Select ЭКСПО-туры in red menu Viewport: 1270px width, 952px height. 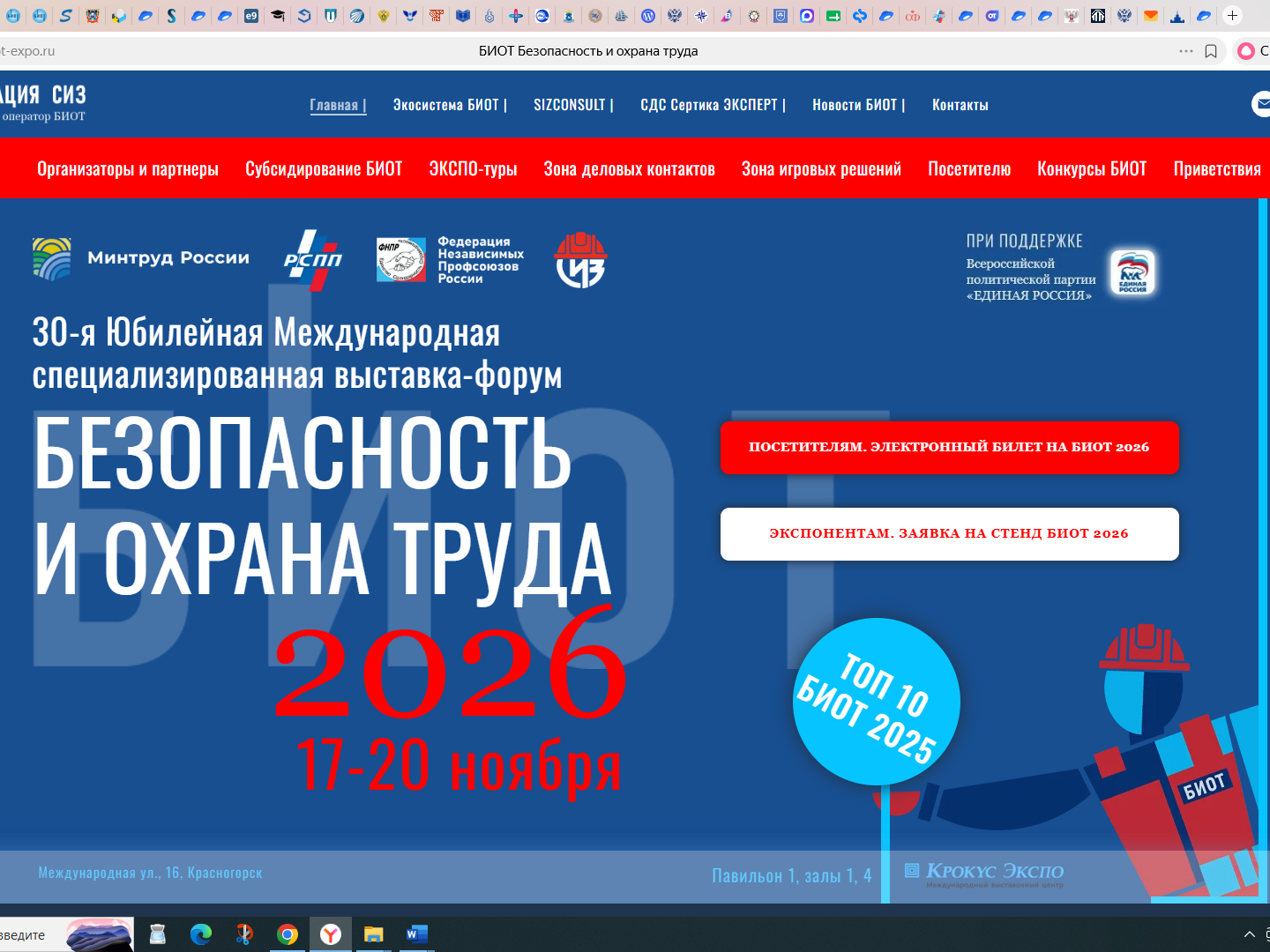(473, 169)
